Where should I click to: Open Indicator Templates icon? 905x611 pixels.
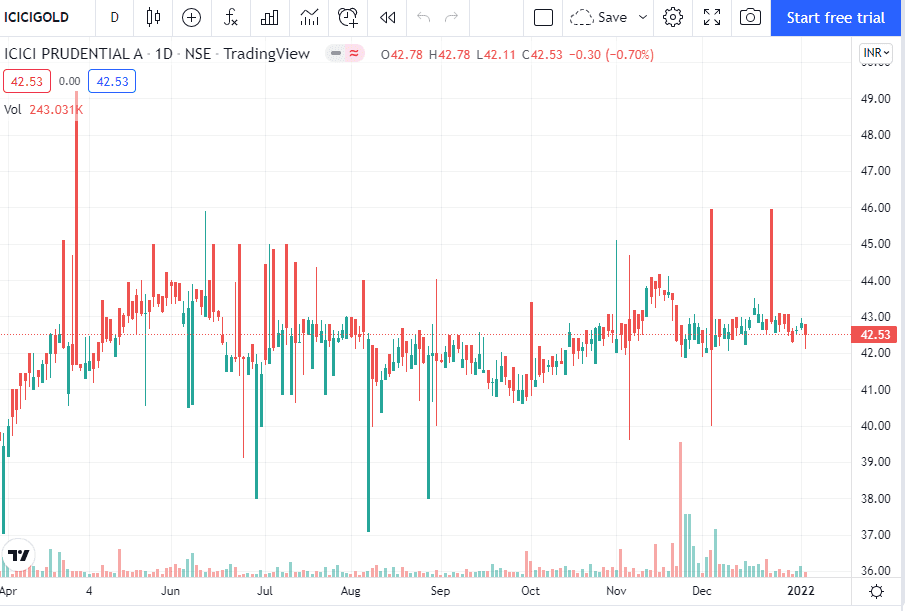tap(309, 17)
